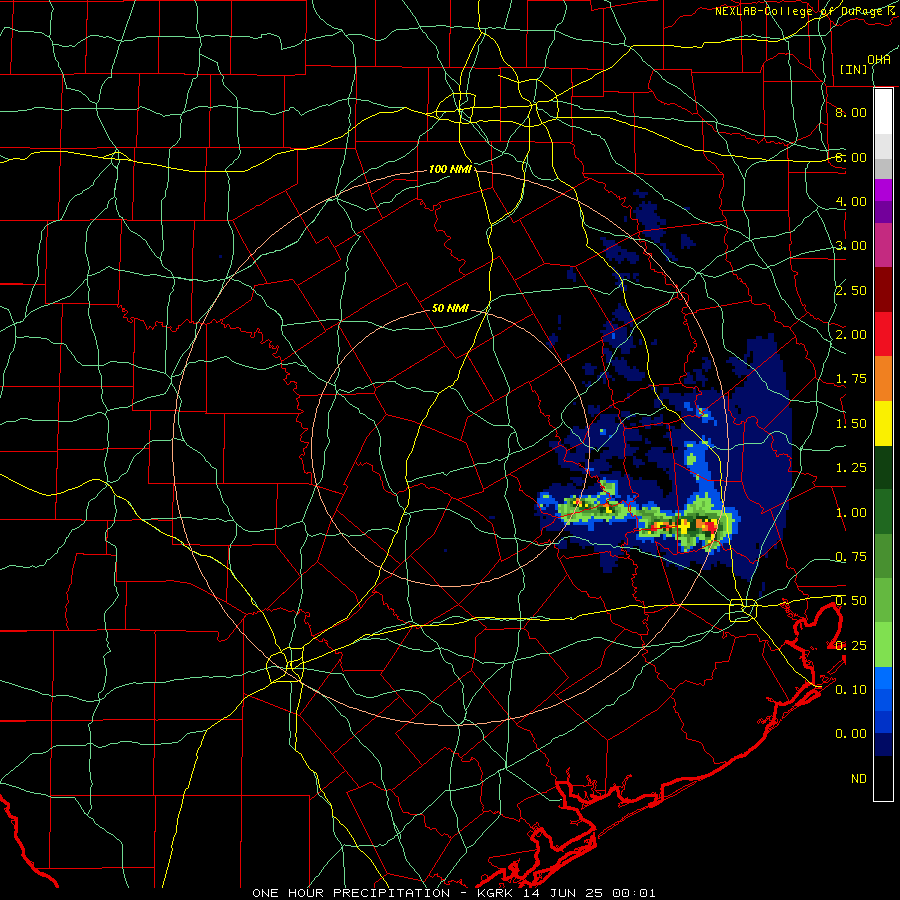The height and width of the screenshot is (900, 900).
Task: Click the bright red swatch beside 2.00
Action: 883,334
